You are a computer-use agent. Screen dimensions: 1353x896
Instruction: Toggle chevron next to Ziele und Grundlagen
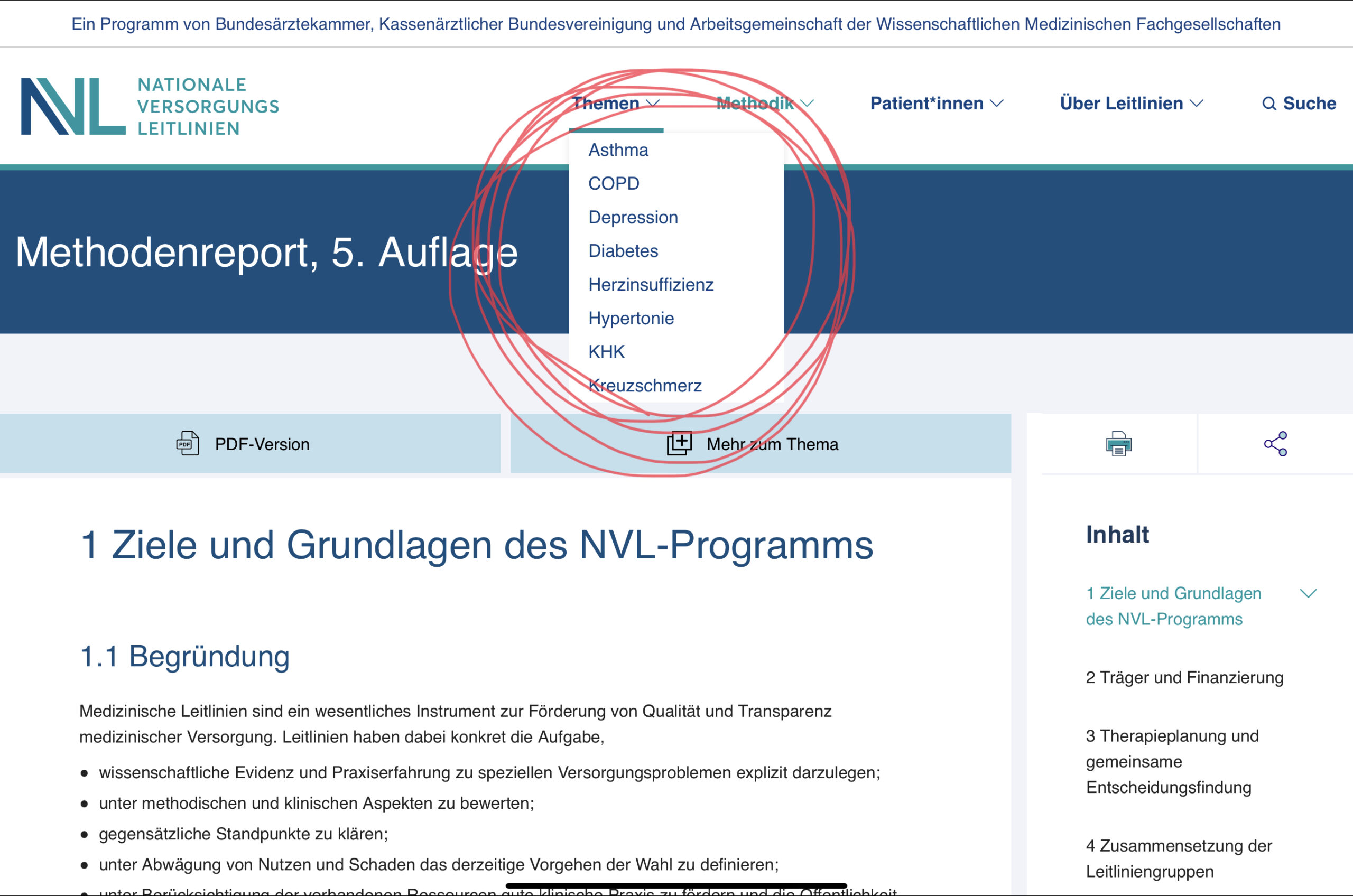coord(1308,594)
